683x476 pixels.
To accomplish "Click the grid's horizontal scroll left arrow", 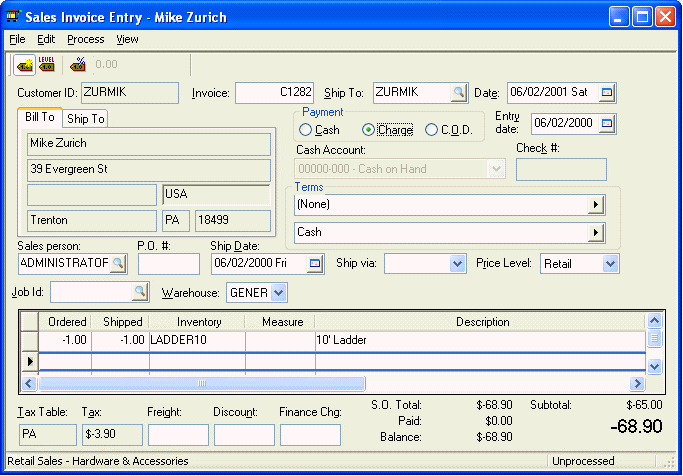I will point(29,384).
